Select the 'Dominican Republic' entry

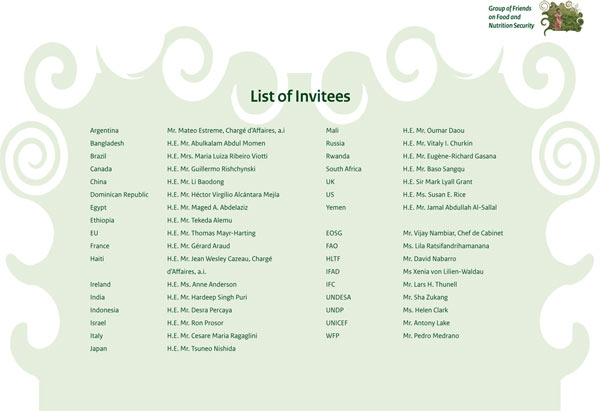119,195
